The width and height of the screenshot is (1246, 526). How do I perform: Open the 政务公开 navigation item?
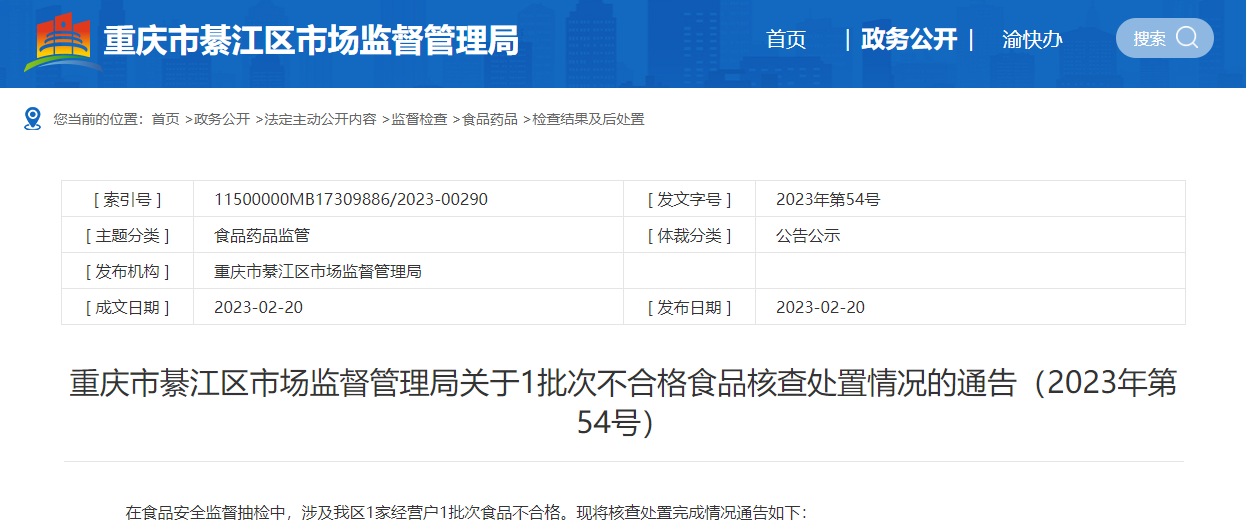coord(909,40)
